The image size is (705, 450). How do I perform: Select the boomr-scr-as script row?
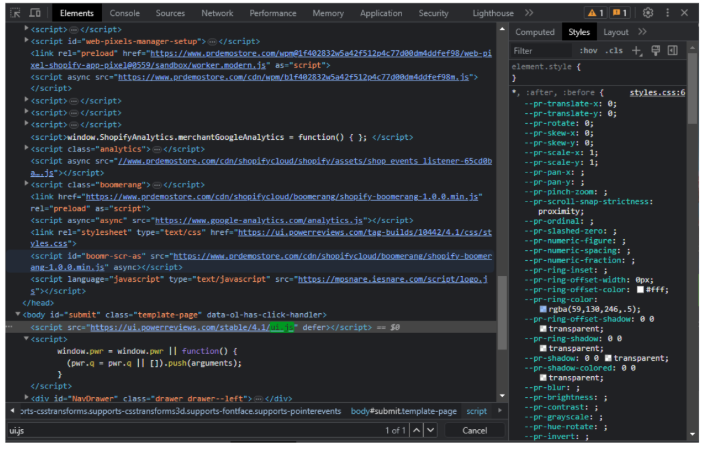pos(250,262)
